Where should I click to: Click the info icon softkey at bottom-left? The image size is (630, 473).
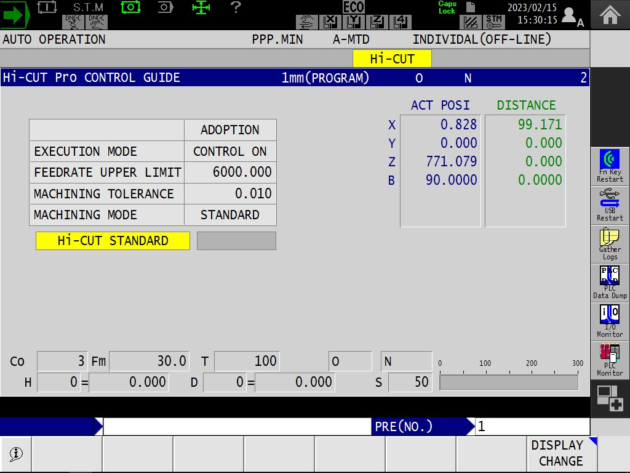(17, 453)
